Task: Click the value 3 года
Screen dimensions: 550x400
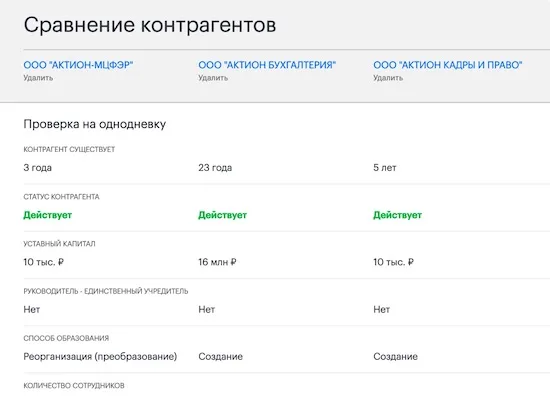Action: pyautogui.click(x=38, y=168)
